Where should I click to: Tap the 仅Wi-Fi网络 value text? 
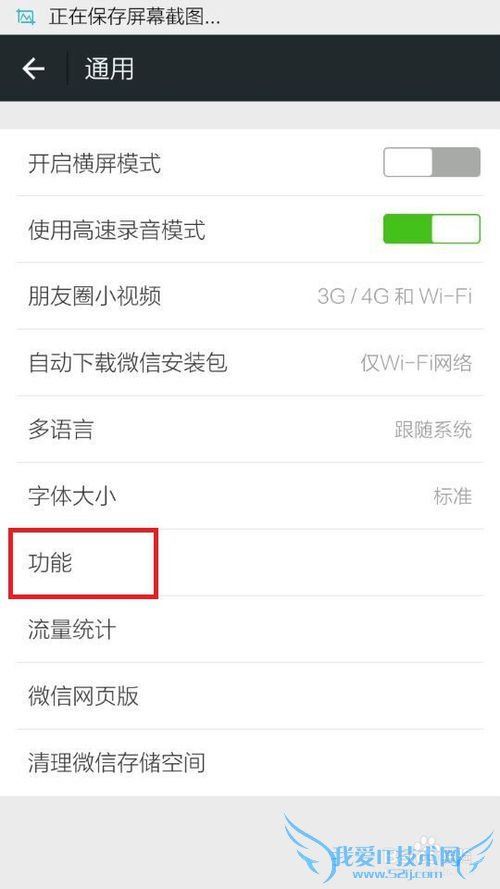[x=416, y=363]
